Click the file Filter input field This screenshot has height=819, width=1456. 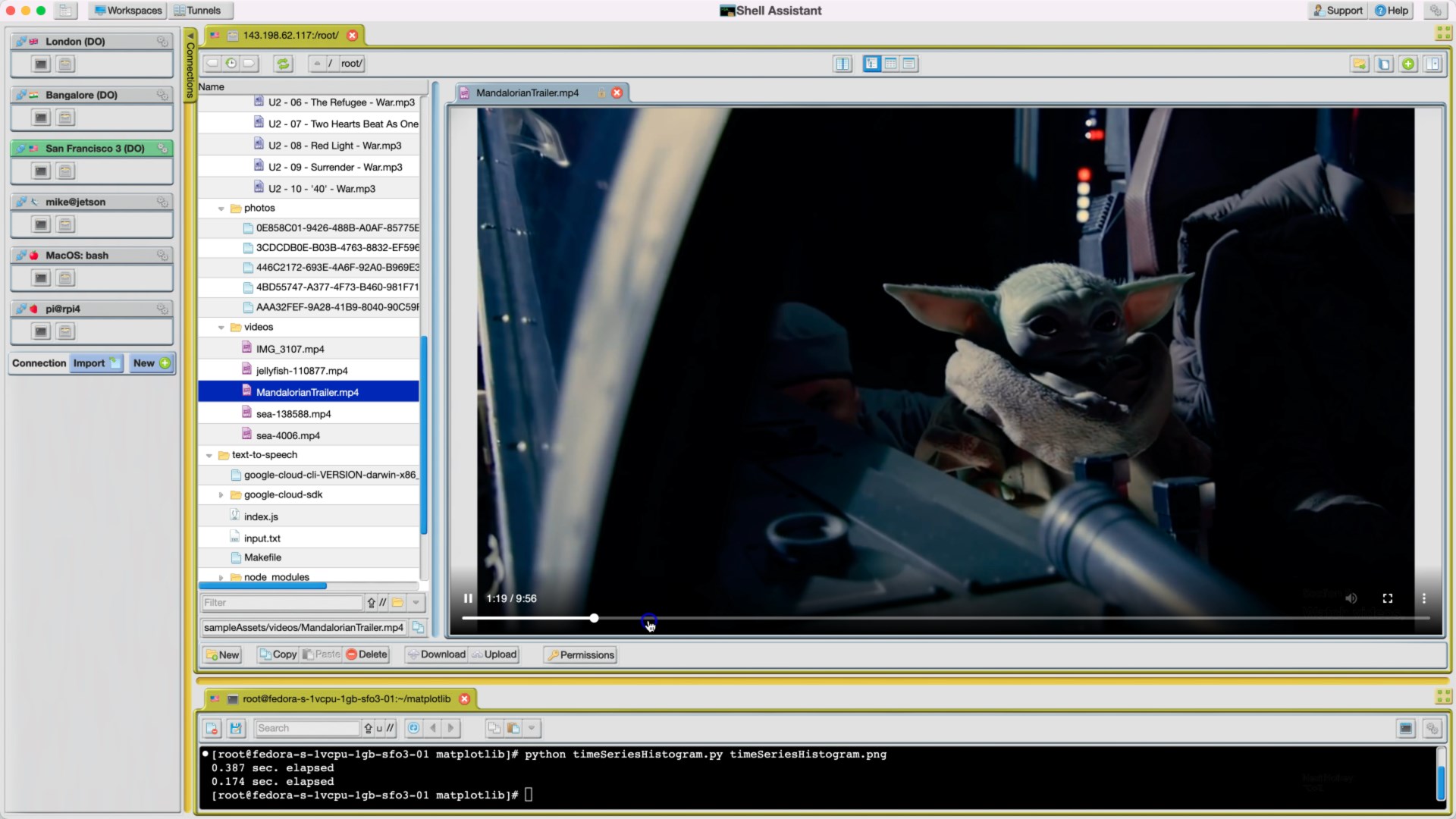click(281, 603)
